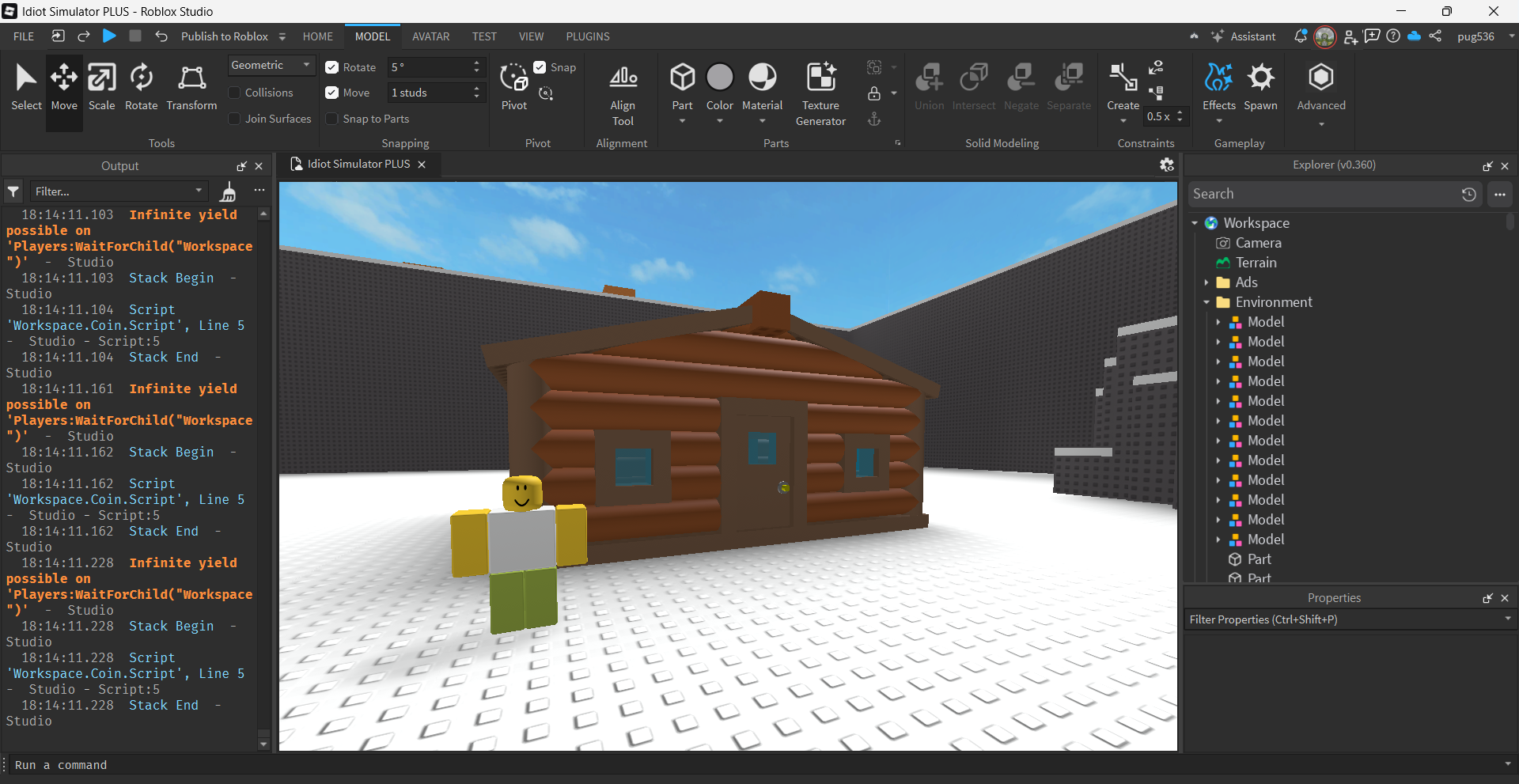
Task: Click the Create constraint icon
Action: [1123, 78]
